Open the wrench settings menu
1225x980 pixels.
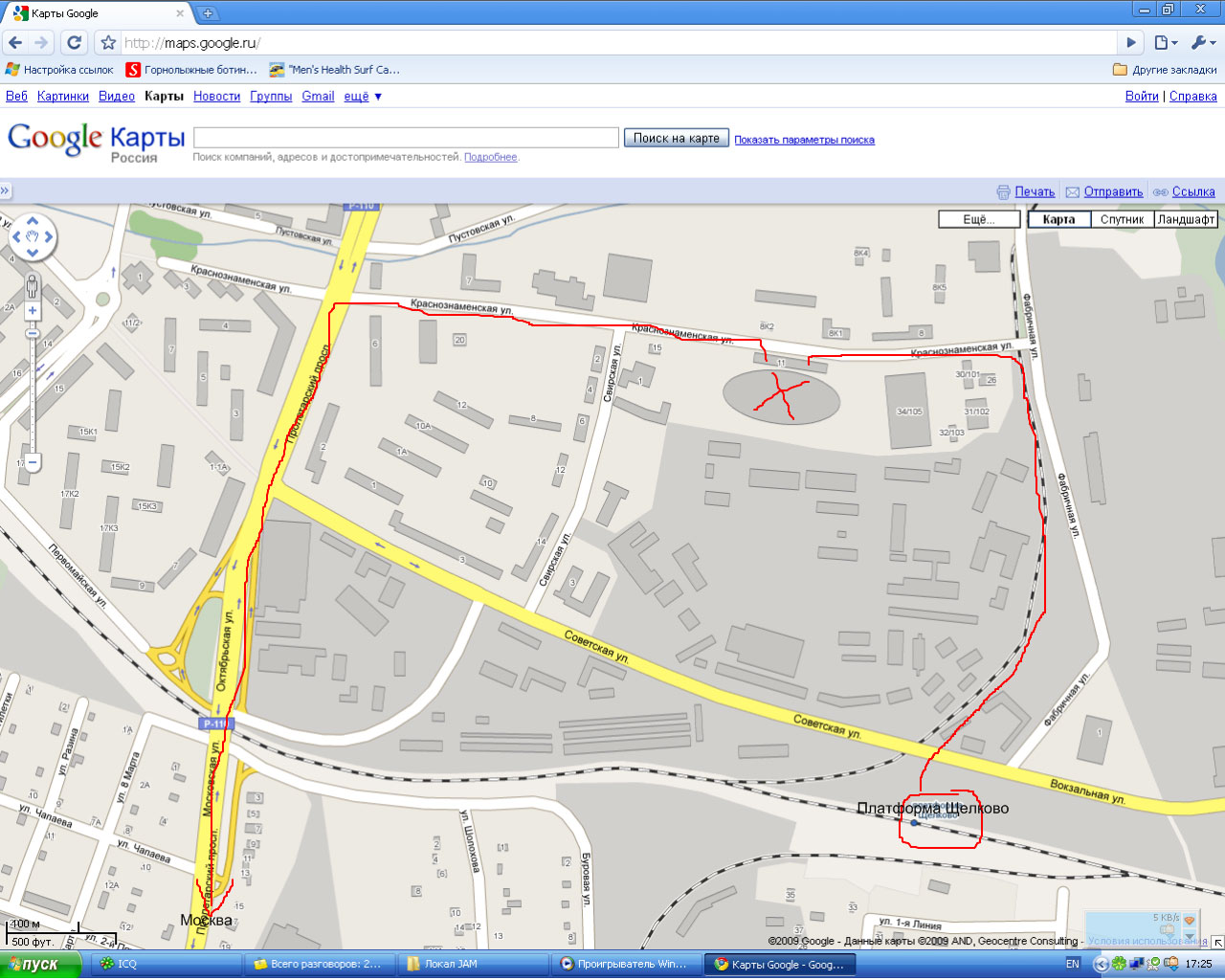(1203, 43)
